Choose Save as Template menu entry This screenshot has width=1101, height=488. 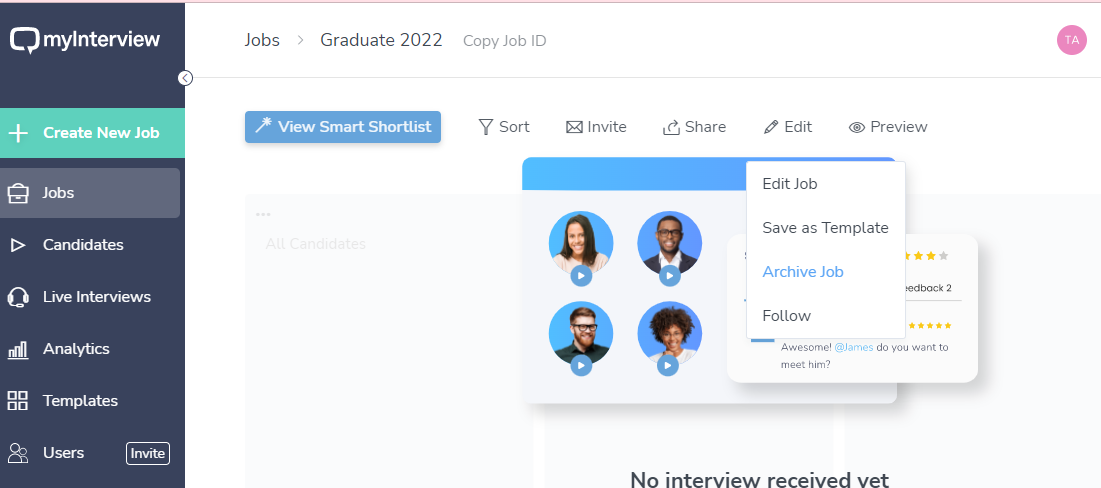[825, 228]
